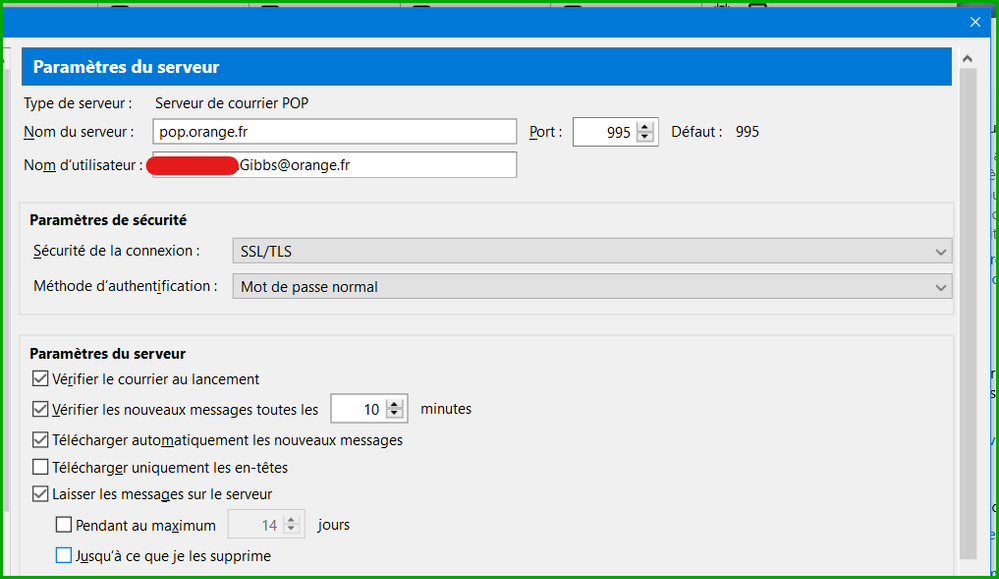
Task: Enable the 'Pendant au maximum' limit
Action: [x=64, y=524]
